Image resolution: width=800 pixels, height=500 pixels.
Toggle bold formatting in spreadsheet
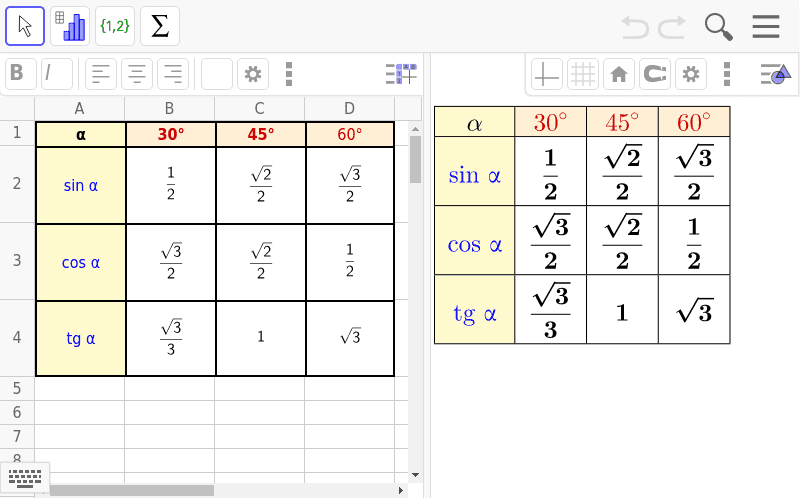(20, 74)
